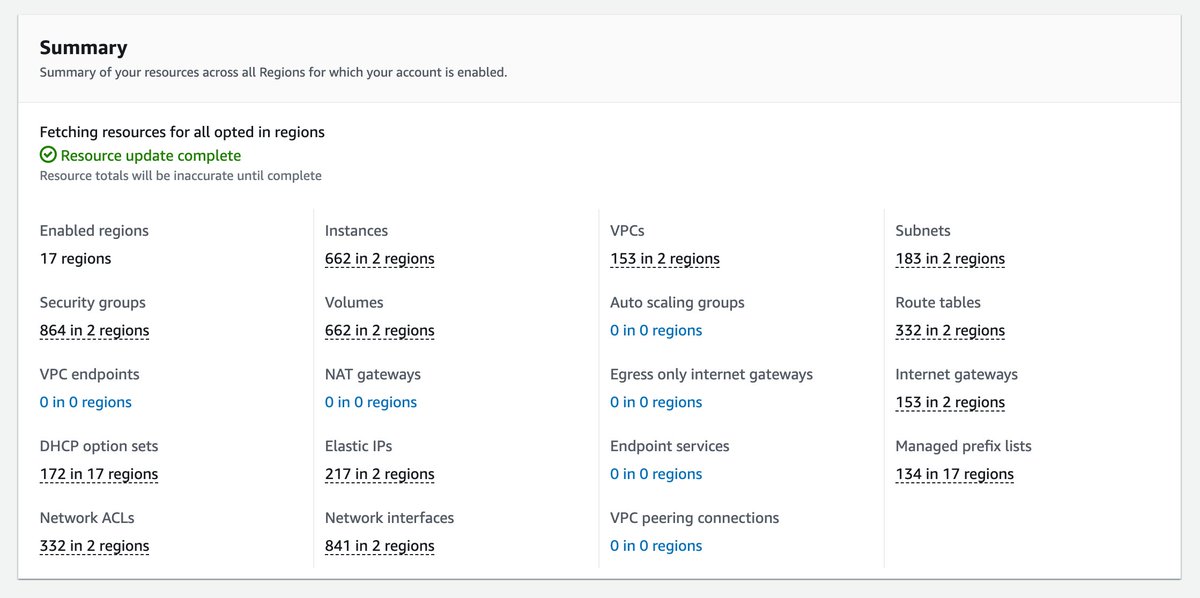Open Internet gateways 153 in 2 regions

point(949,403)
